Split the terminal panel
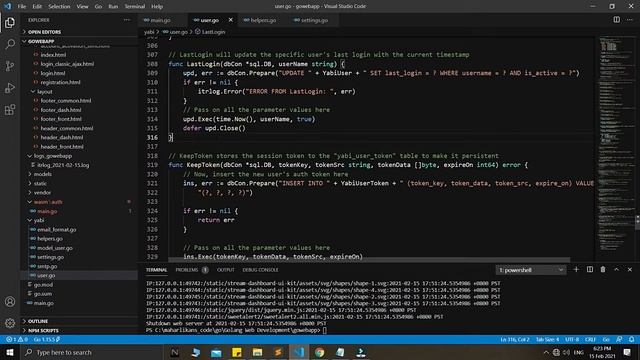The height and width of the screenshot is (360, 640). [x=590, y=269]
